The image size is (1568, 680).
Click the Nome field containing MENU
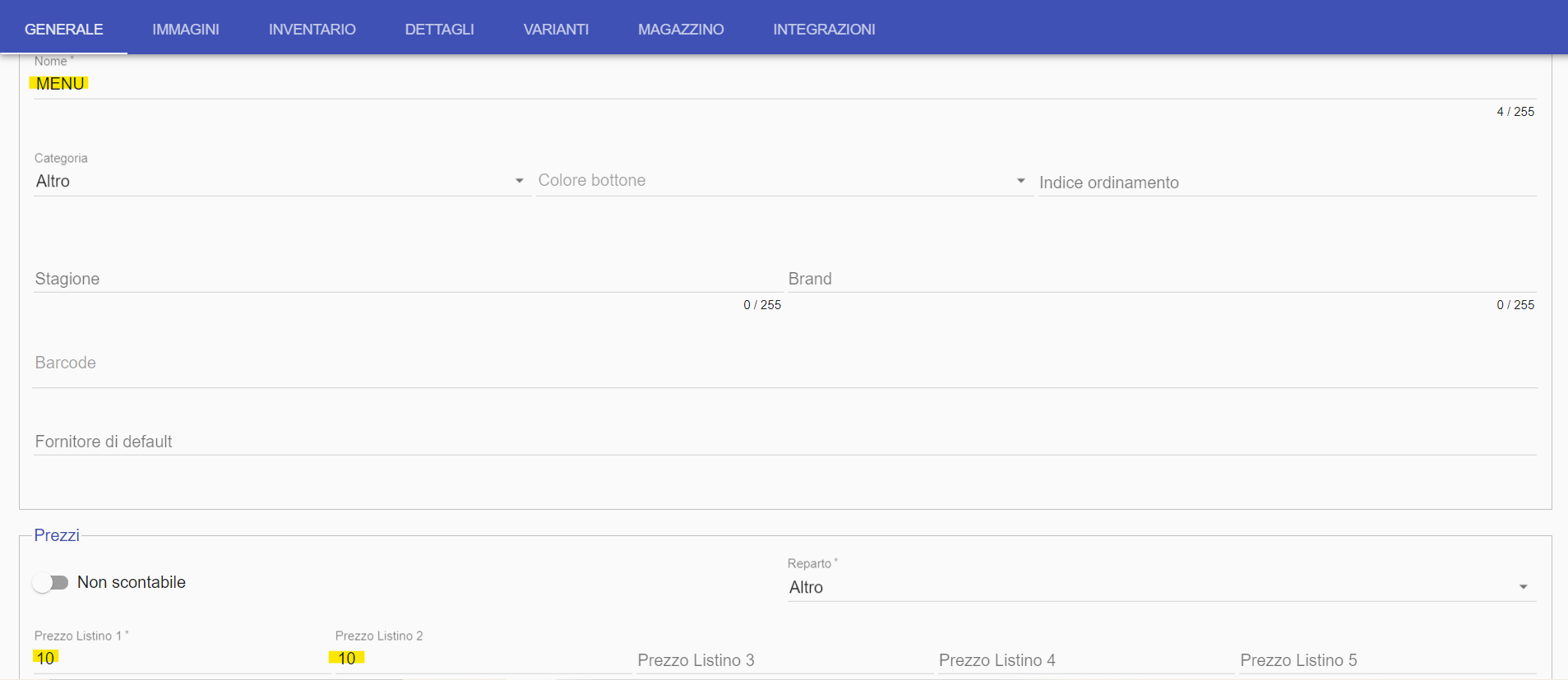pos(784,84)
